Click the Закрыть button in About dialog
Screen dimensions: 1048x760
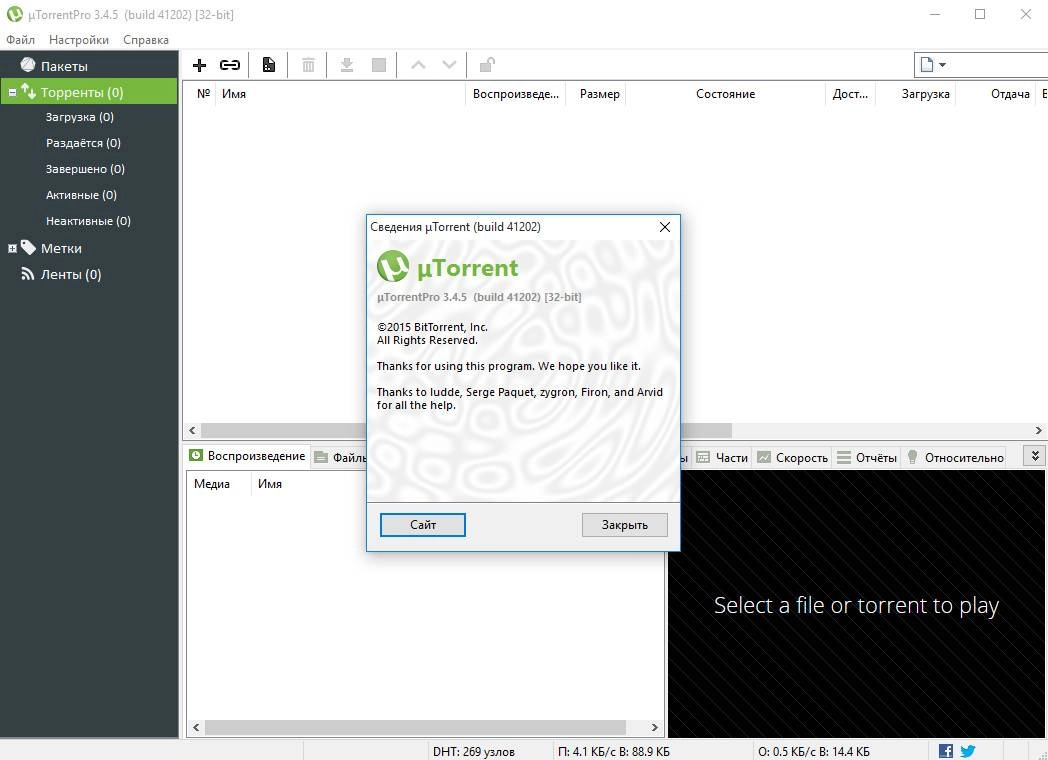click(x=624, y=524)
